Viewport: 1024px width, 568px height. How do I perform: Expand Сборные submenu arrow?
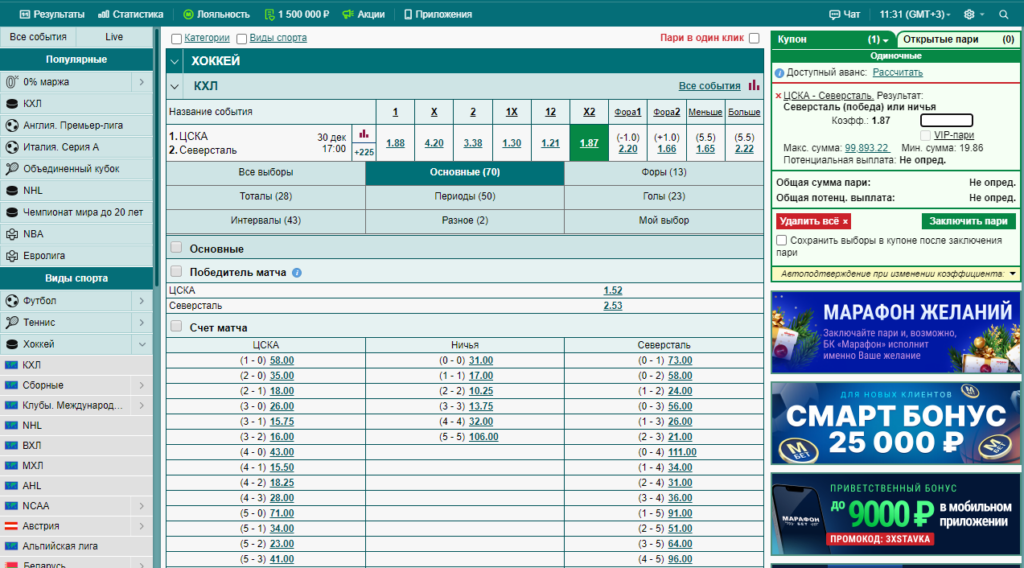[x=142, y=385]
